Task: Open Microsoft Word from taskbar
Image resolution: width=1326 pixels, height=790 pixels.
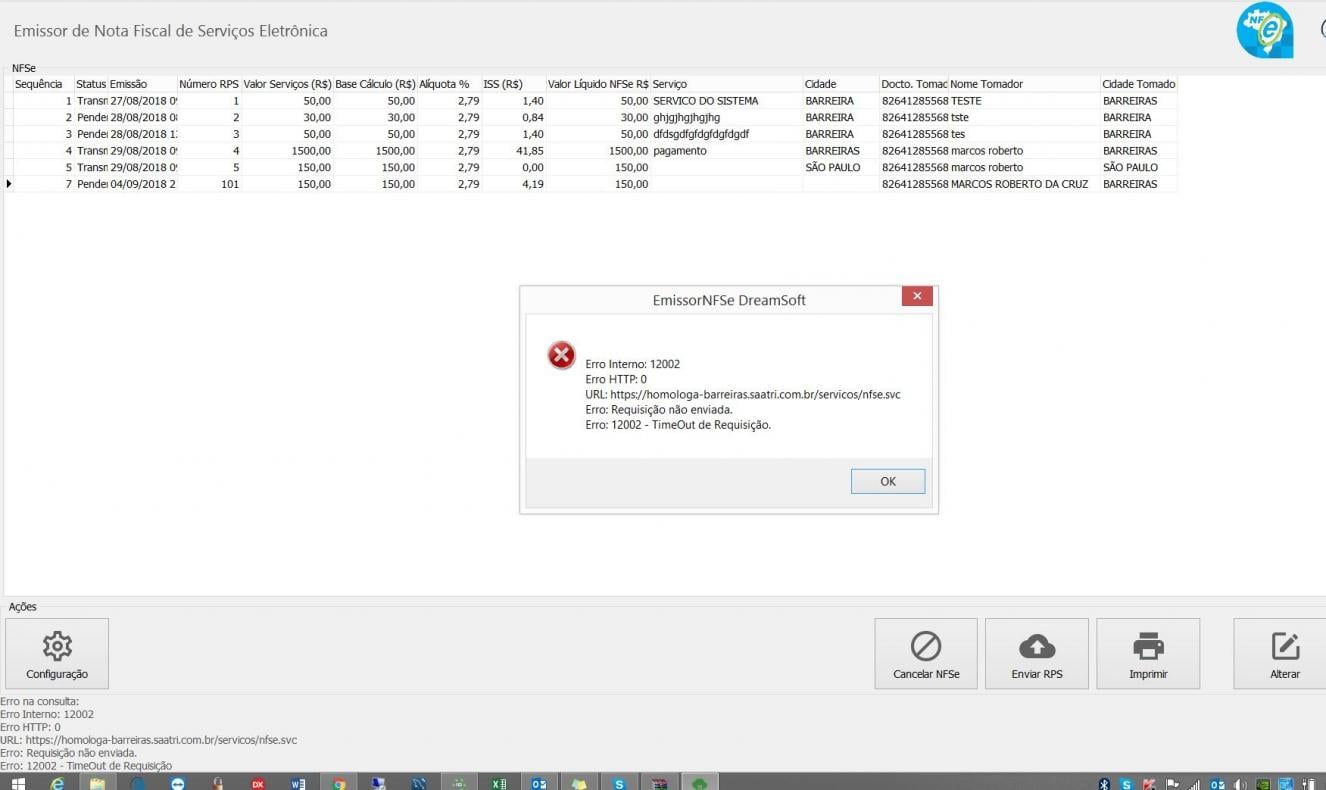Action: pyautogui.click(x=298, y=784)
